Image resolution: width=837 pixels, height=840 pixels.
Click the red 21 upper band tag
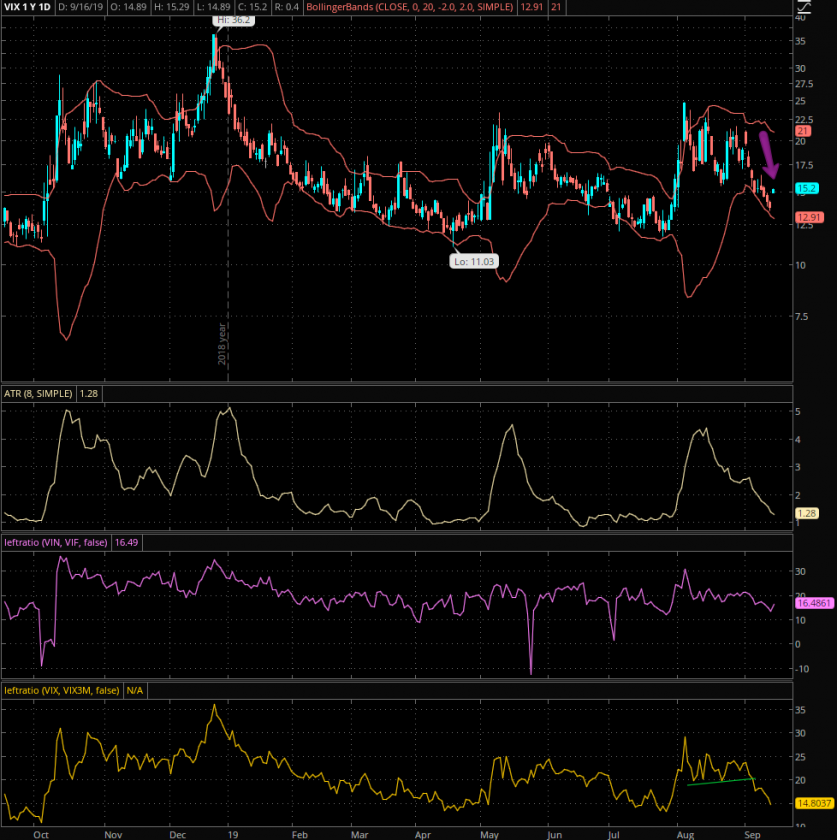(x=802, y=131)
